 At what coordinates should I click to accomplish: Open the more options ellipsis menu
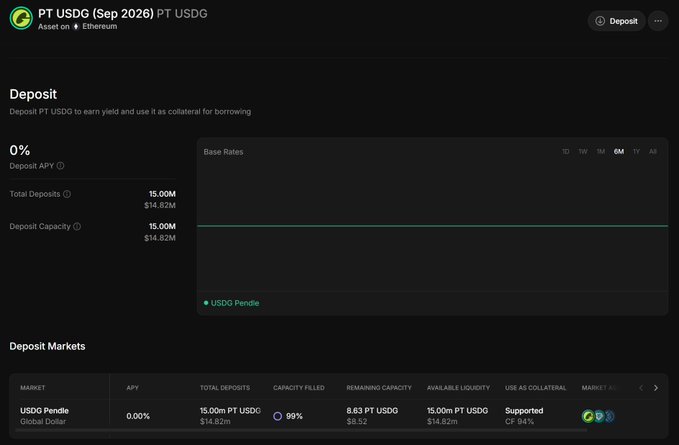pos(658,21)
